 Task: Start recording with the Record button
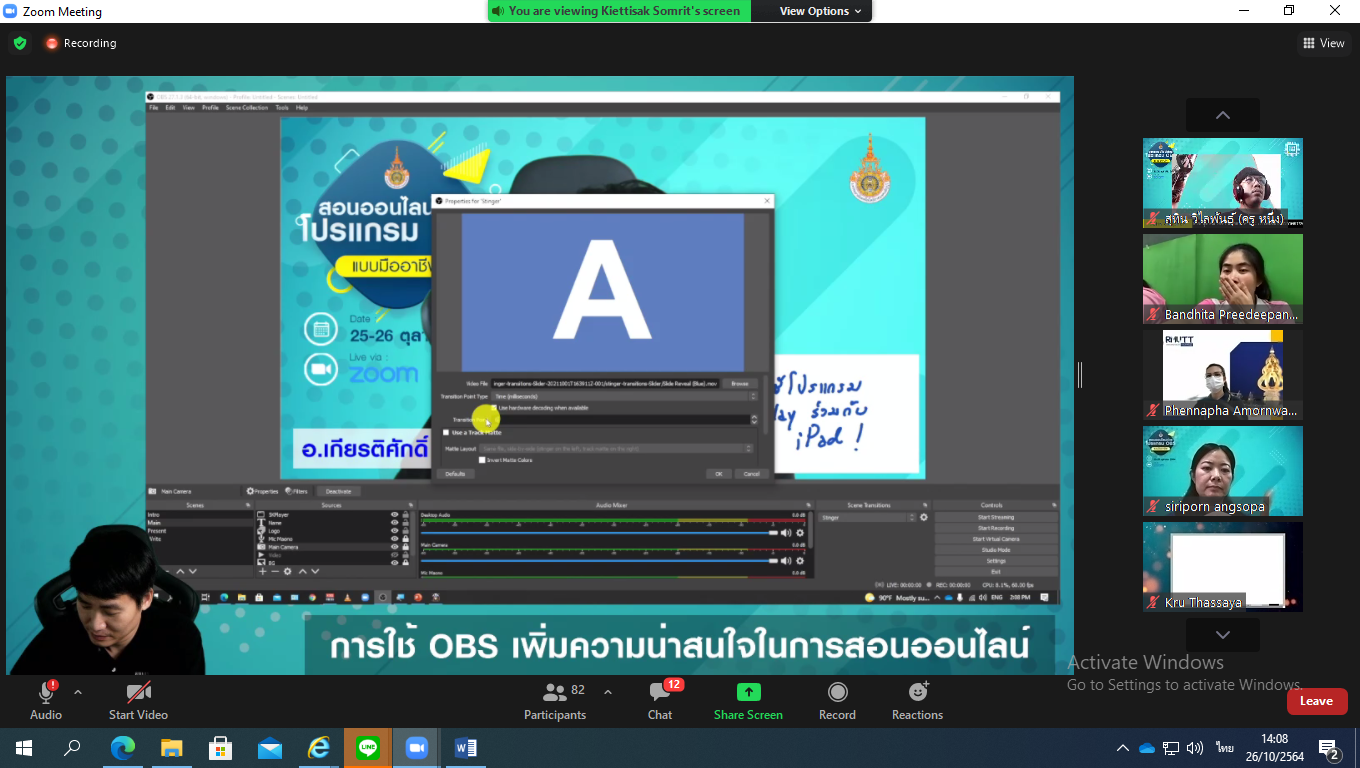click(x=837, y=701)
